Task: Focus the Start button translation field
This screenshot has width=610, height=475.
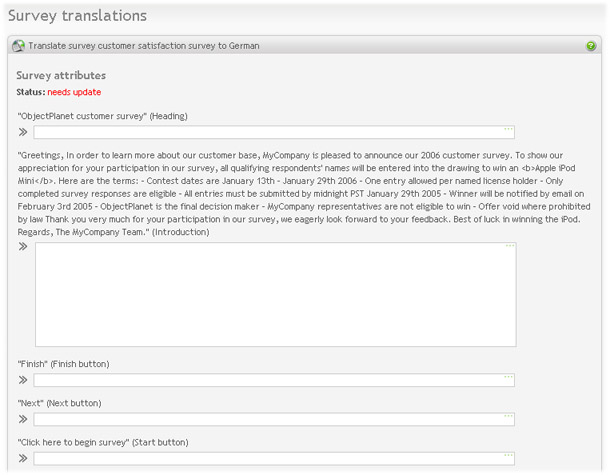Action: pyautogui.click(x=274, y=459)
